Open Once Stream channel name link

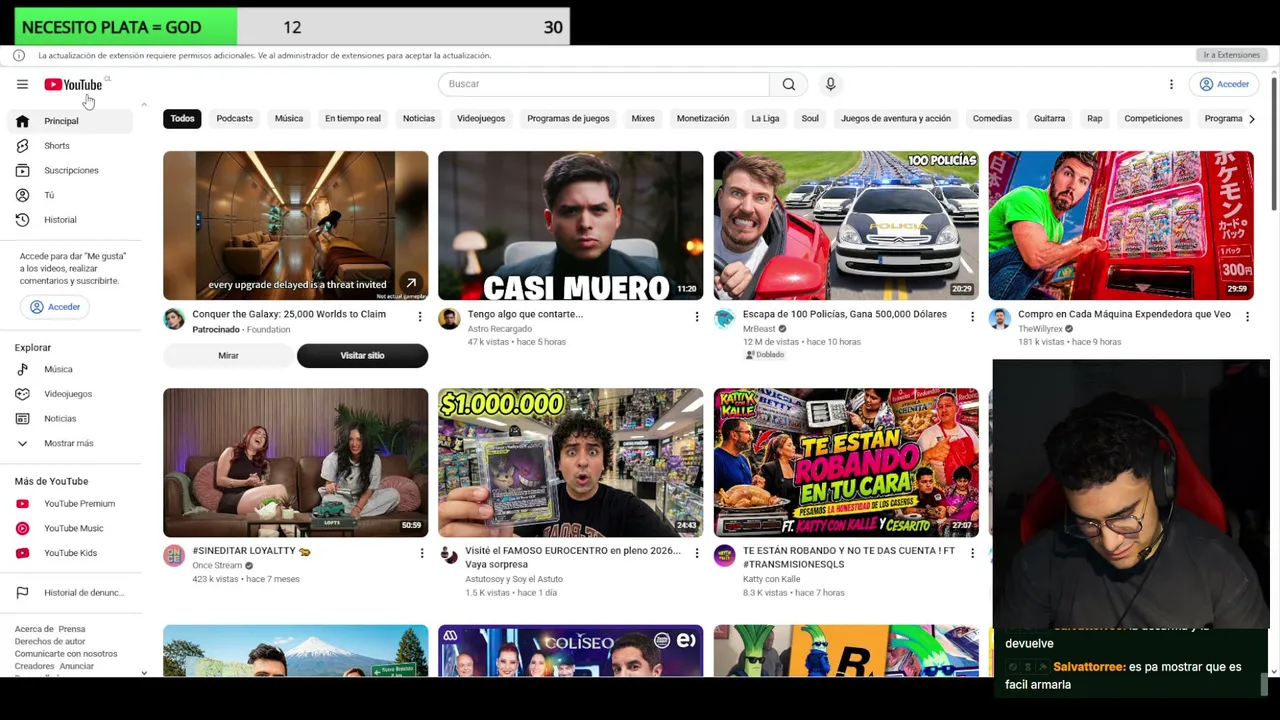click(x=217, y=566)
